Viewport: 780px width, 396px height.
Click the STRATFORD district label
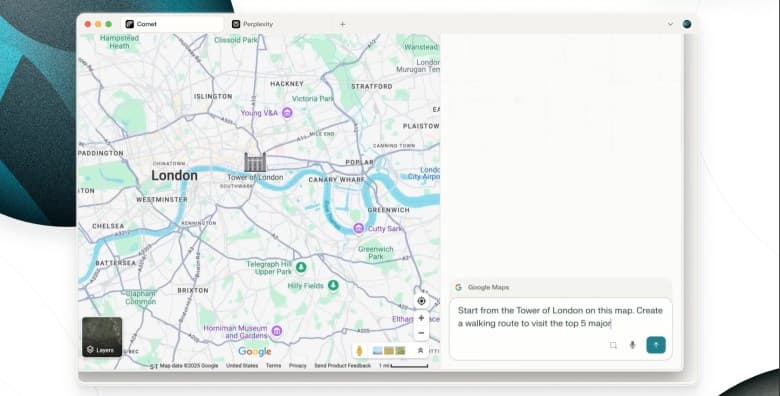coord(372,86)
